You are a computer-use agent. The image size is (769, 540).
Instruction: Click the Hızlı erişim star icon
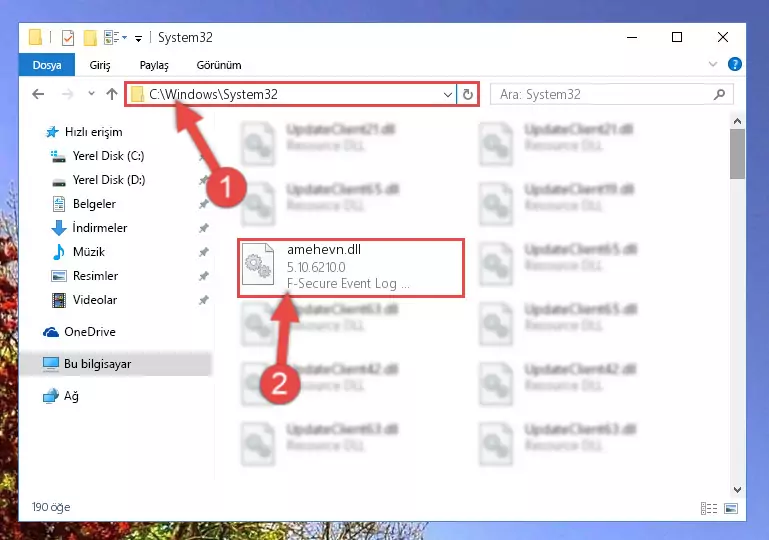point(52,132)
